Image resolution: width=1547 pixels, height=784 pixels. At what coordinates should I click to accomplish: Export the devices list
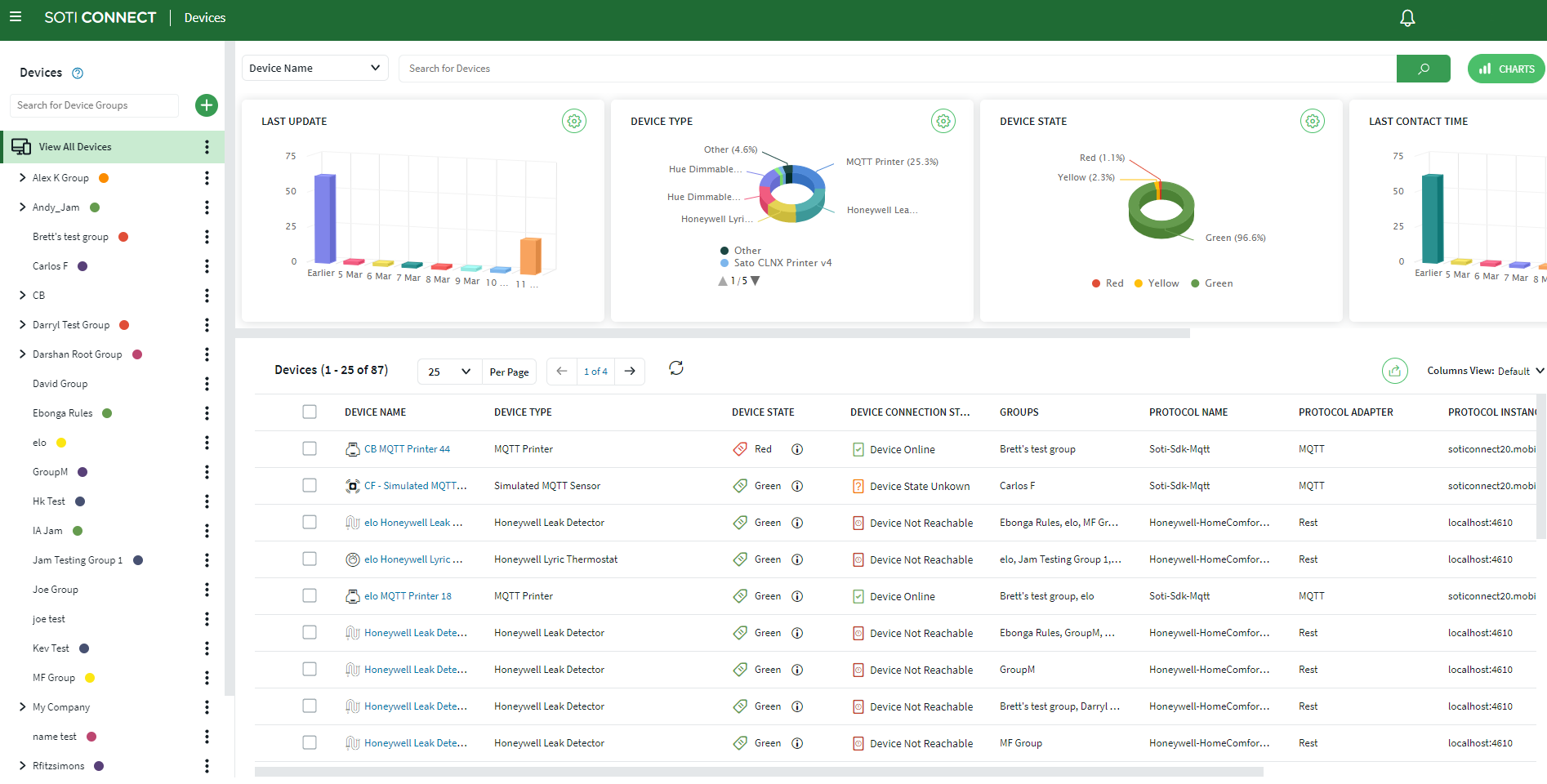pyautogui.click(x=1395, y=371)
